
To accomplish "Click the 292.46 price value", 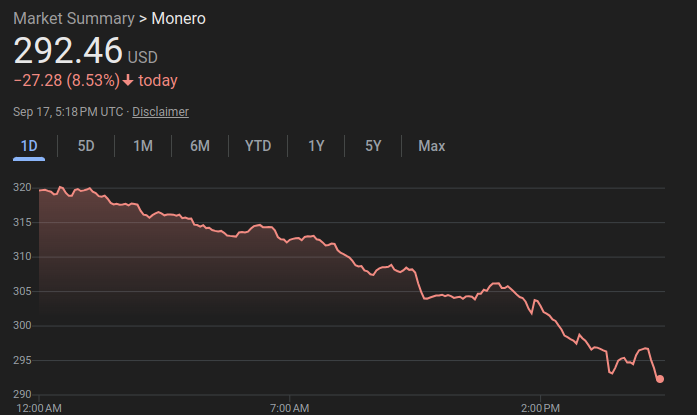I will click(68, 50).
